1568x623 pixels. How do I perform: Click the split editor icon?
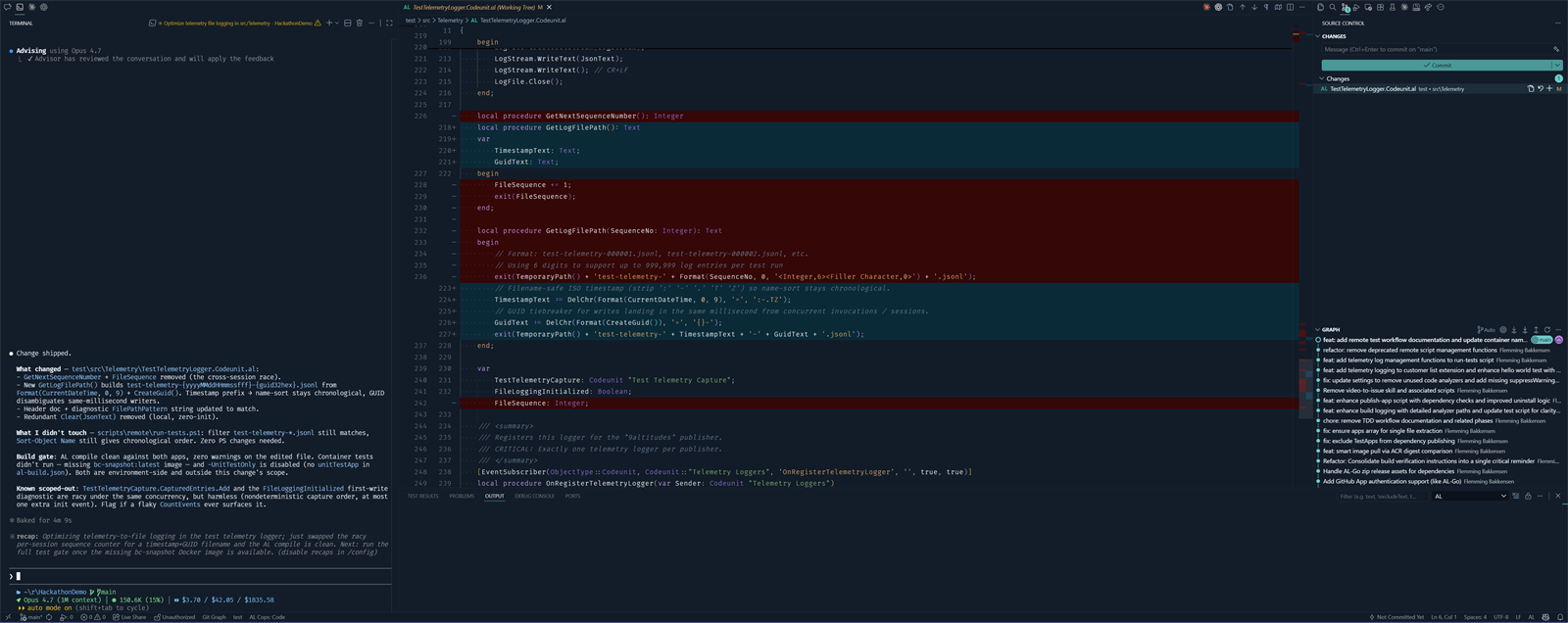click(1290, 7)
